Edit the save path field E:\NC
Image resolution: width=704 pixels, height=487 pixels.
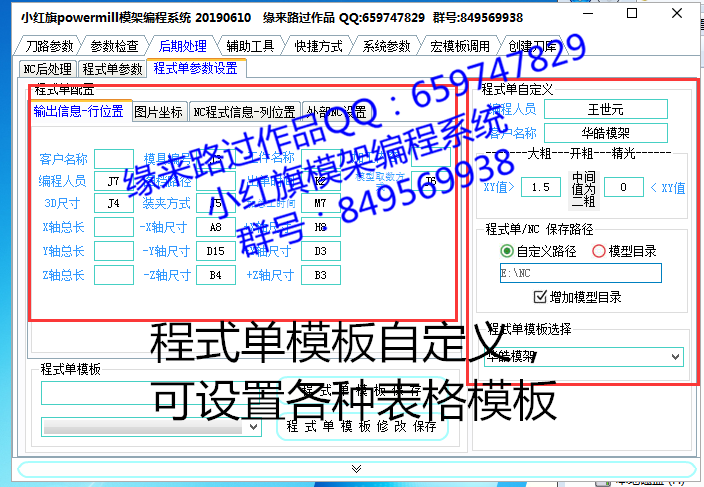[581, 273]
